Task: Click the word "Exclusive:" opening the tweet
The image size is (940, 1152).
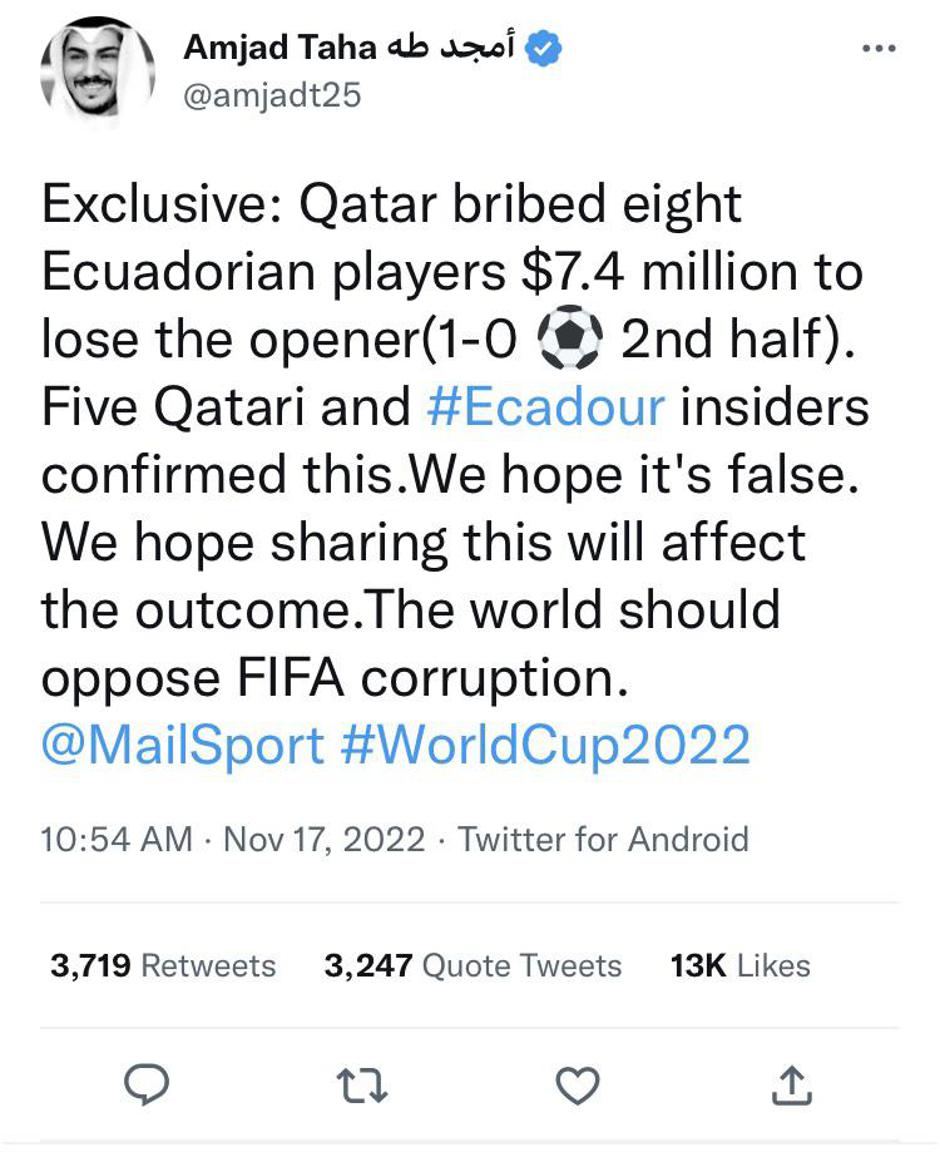Action: tap(162, 204)
